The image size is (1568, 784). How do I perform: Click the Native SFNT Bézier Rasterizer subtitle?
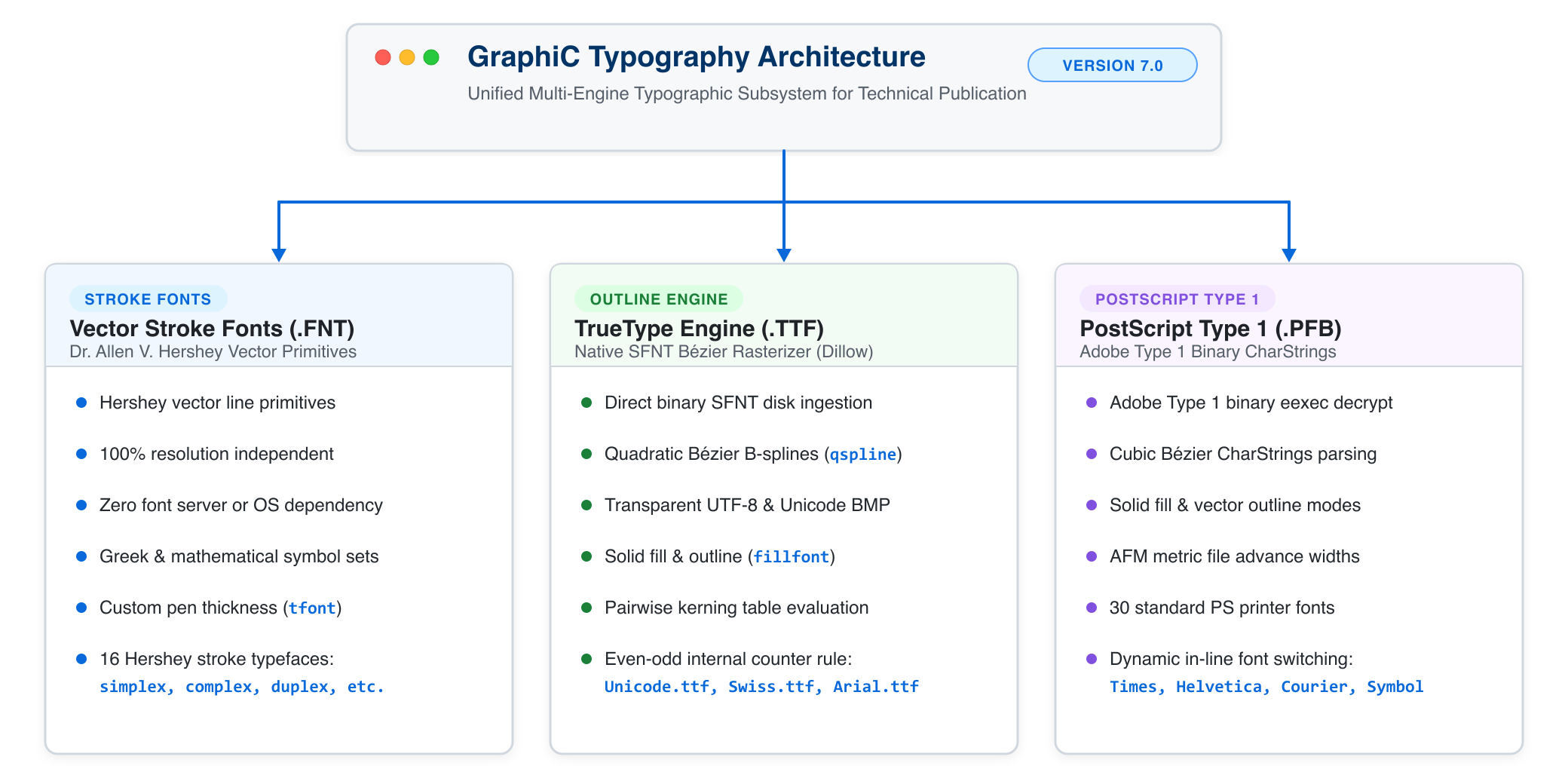724,352
